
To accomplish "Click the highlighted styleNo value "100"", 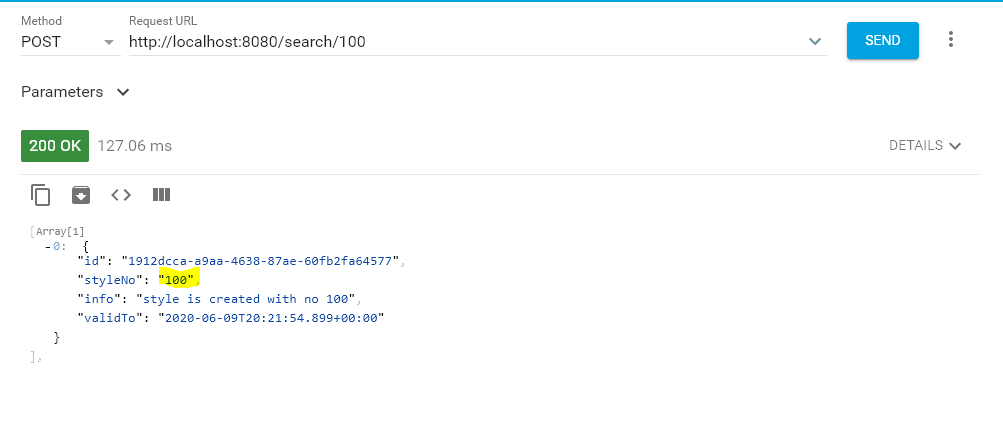I will tap(179, 280).
